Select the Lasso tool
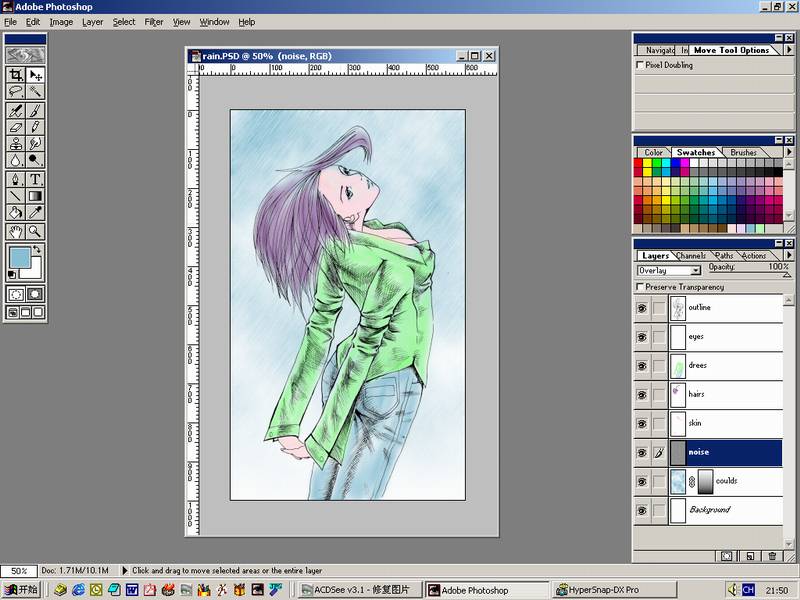The height and width of the screenshot is (600, 800). coord(16,92)
